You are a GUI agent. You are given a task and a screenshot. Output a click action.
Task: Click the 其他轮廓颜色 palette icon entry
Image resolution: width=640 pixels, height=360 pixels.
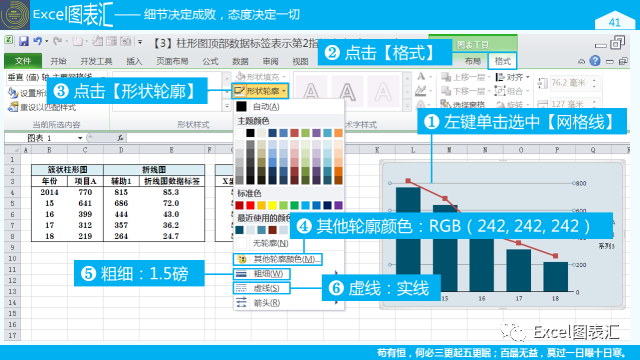278,259
